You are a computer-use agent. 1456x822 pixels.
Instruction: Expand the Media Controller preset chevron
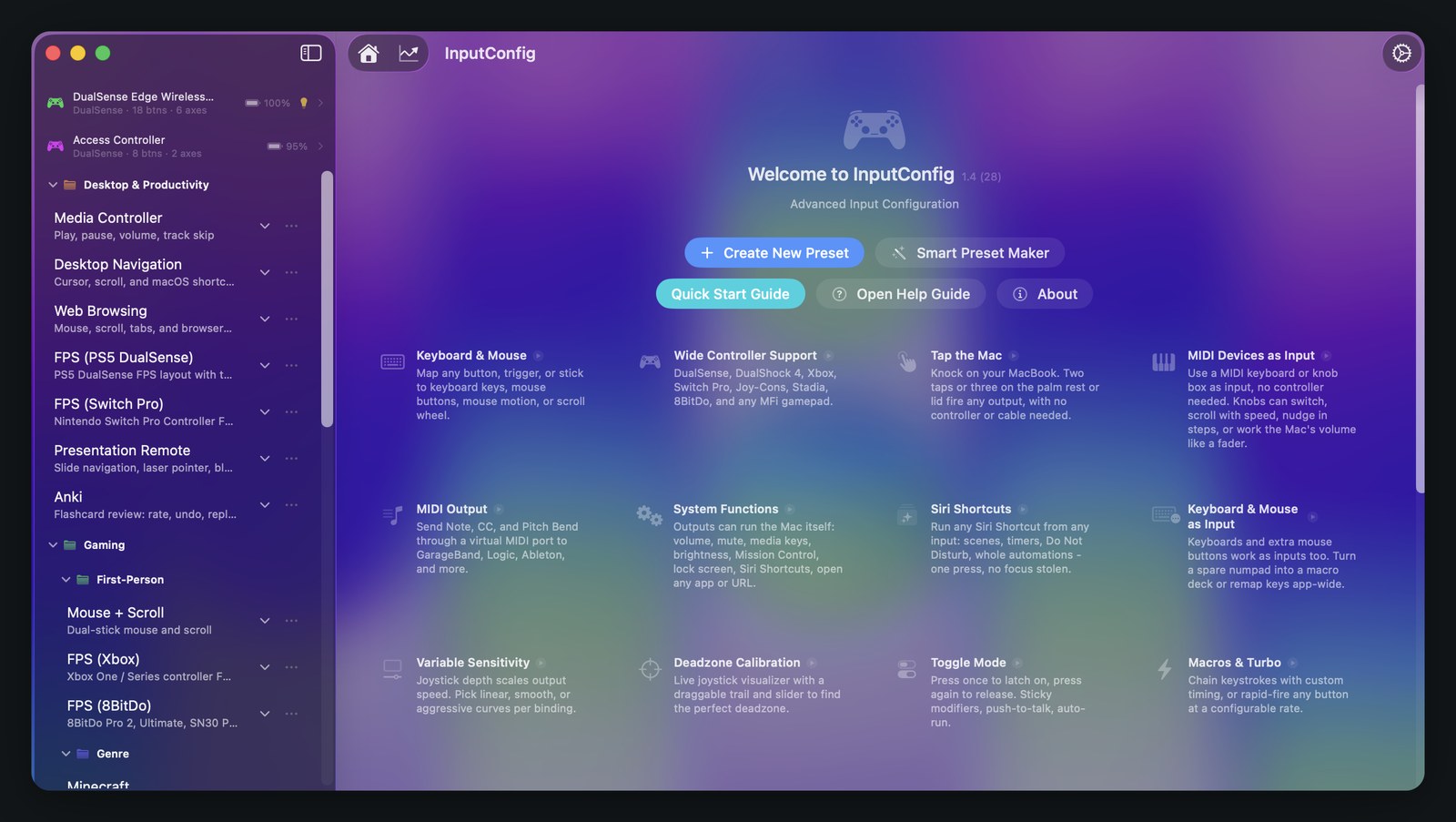(265, 226)
